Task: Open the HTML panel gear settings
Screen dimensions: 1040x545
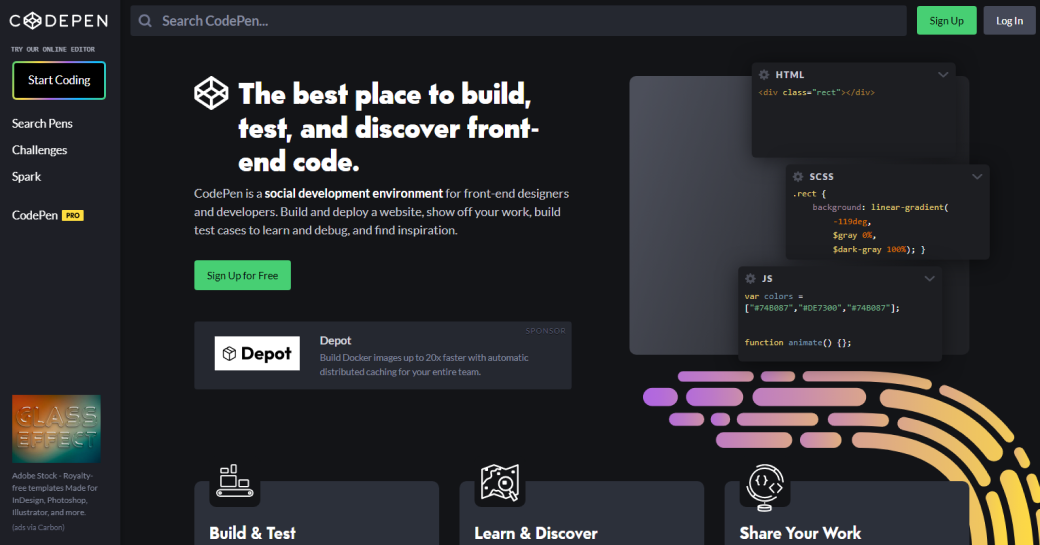Action: coord(764,75)
